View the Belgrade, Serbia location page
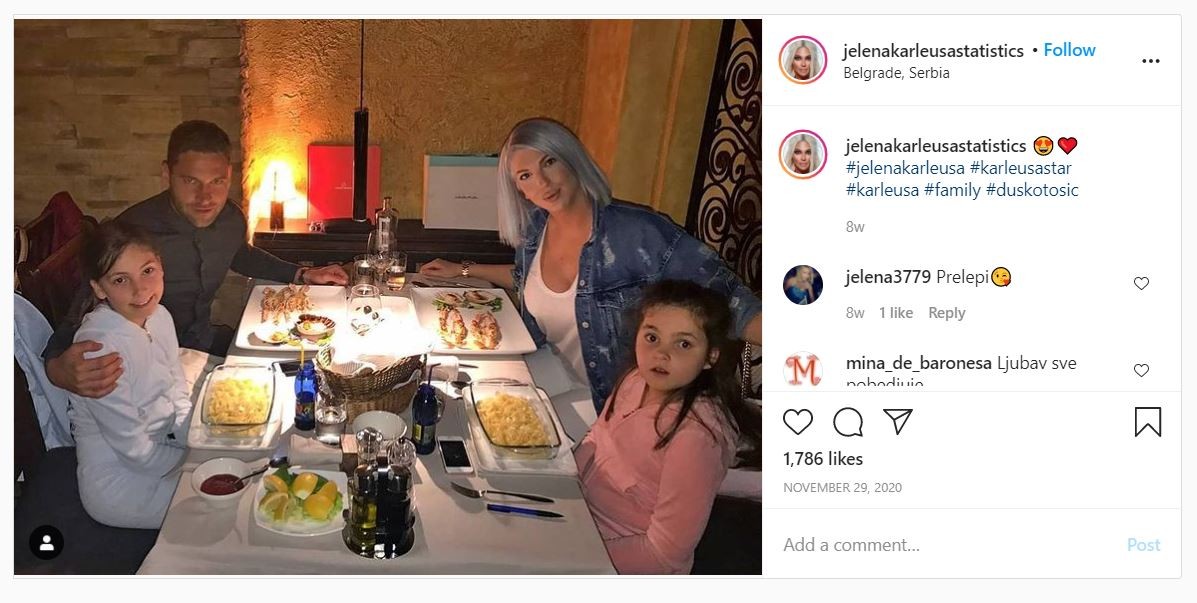 click(896, 73)
